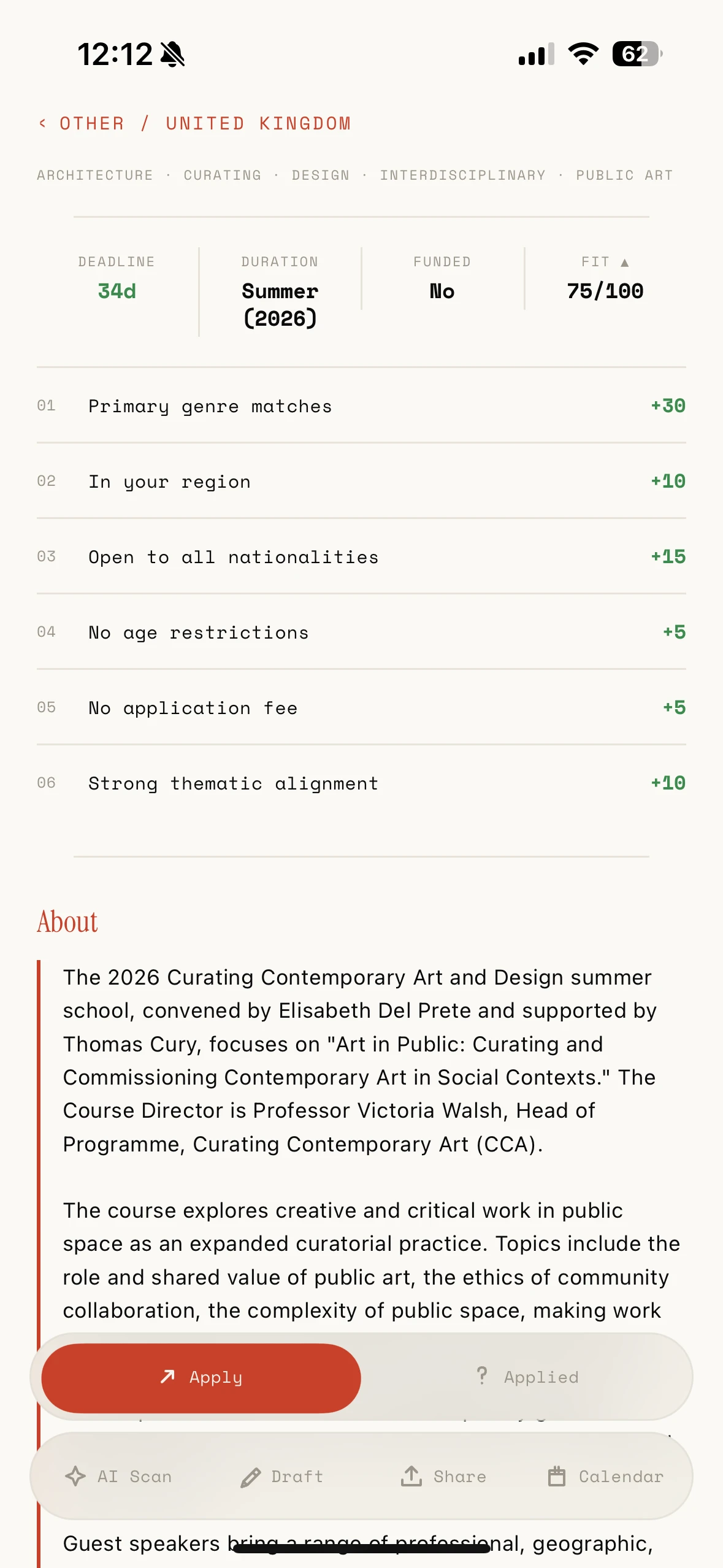Select the PUBLIC ART tag

(x=624, y=175)
